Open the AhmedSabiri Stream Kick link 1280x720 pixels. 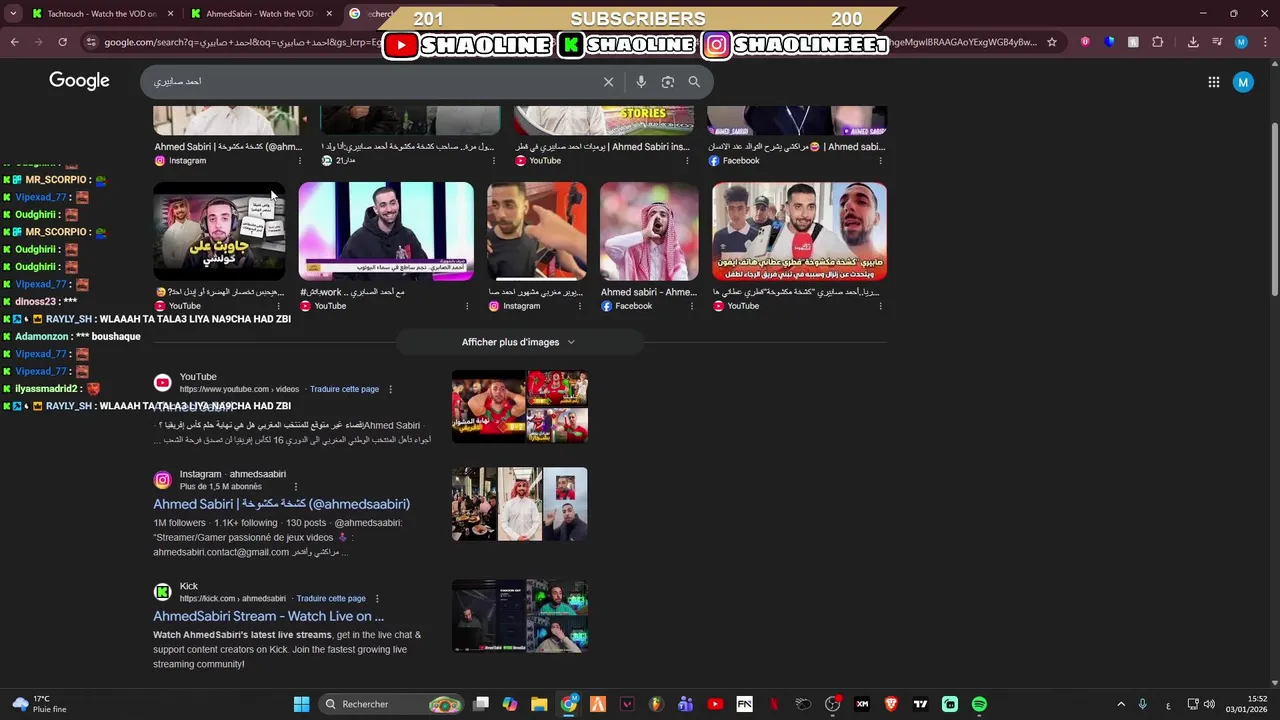(268, 616)
